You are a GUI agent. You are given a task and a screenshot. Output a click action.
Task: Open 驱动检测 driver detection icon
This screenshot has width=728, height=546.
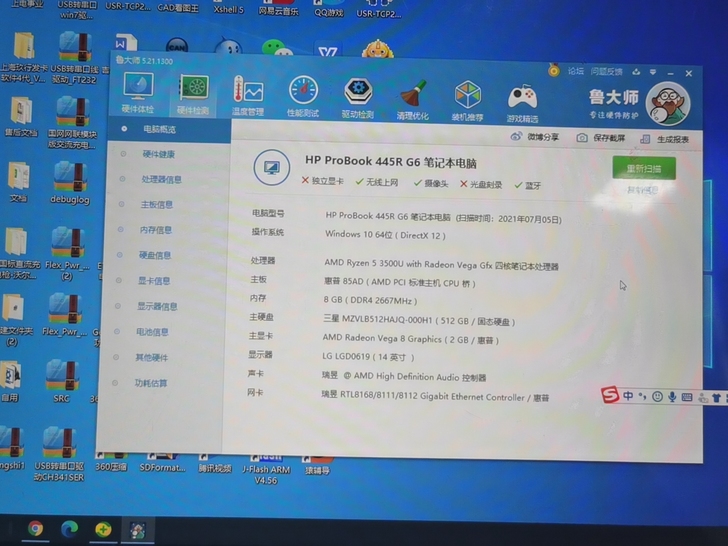click(x=358, y=98)
